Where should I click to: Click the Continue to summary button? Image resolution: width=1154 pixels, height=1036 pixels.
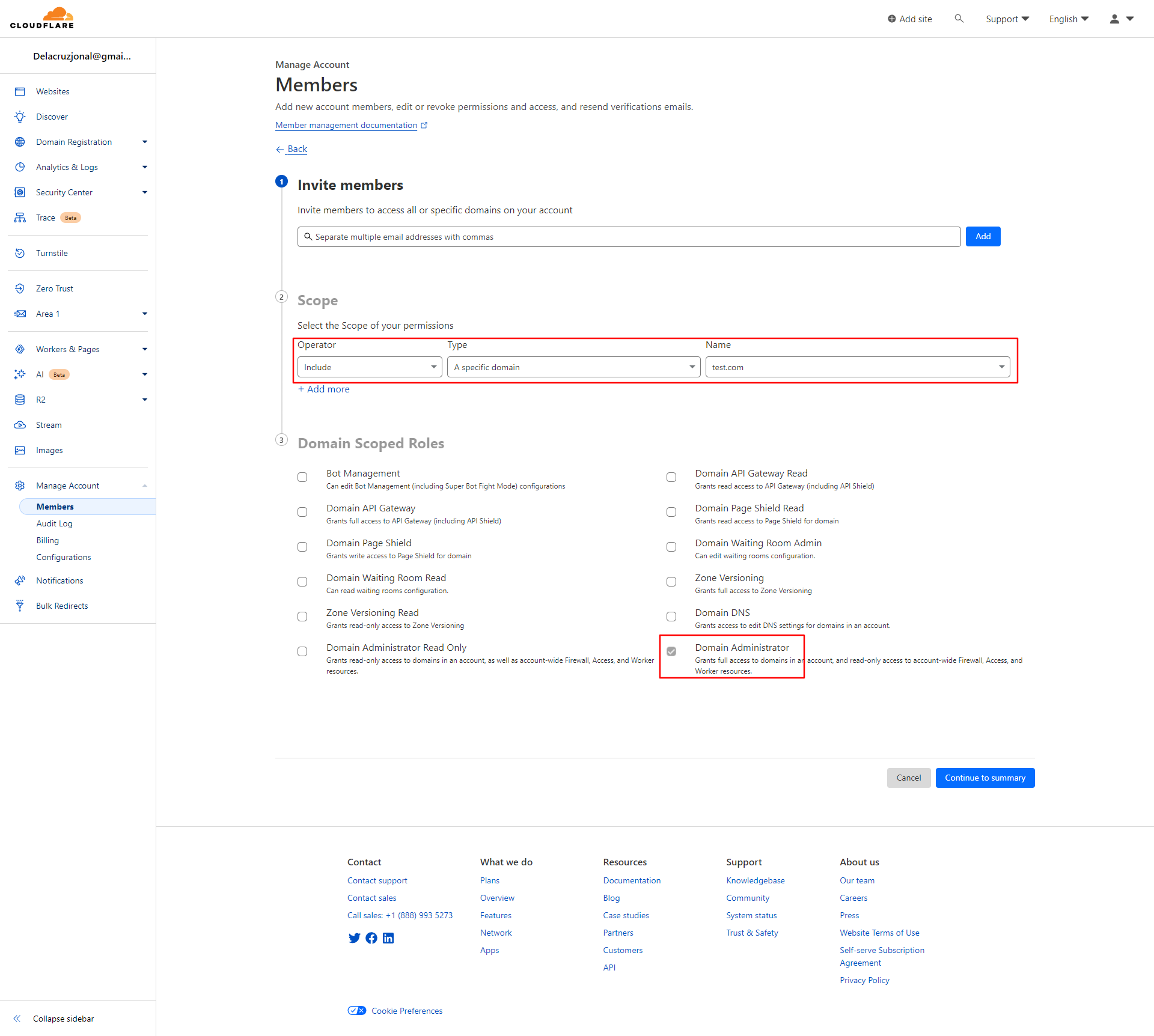click(x=985, y=778)
